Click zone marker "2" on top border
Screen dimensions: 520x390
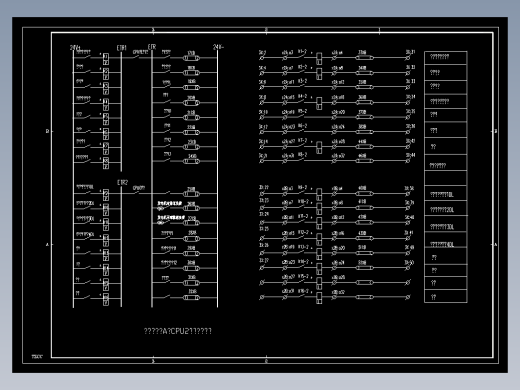pos(266,30)
